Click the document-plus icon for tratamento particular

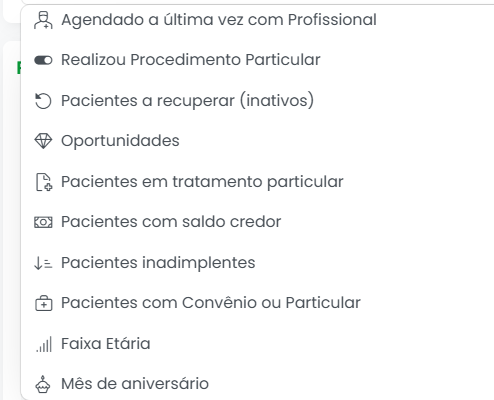pyautogui.click(x=44, y=182)
